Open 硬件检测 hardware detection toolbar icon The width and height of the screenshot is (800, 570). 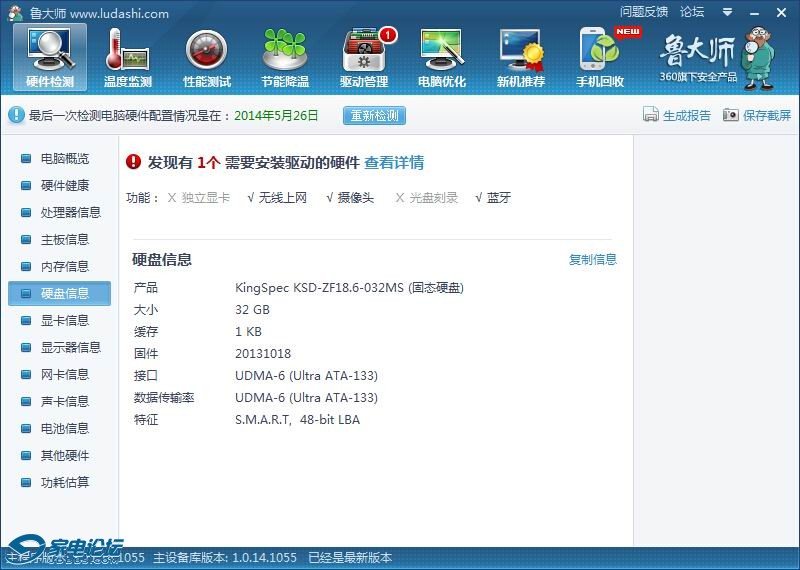50,57
